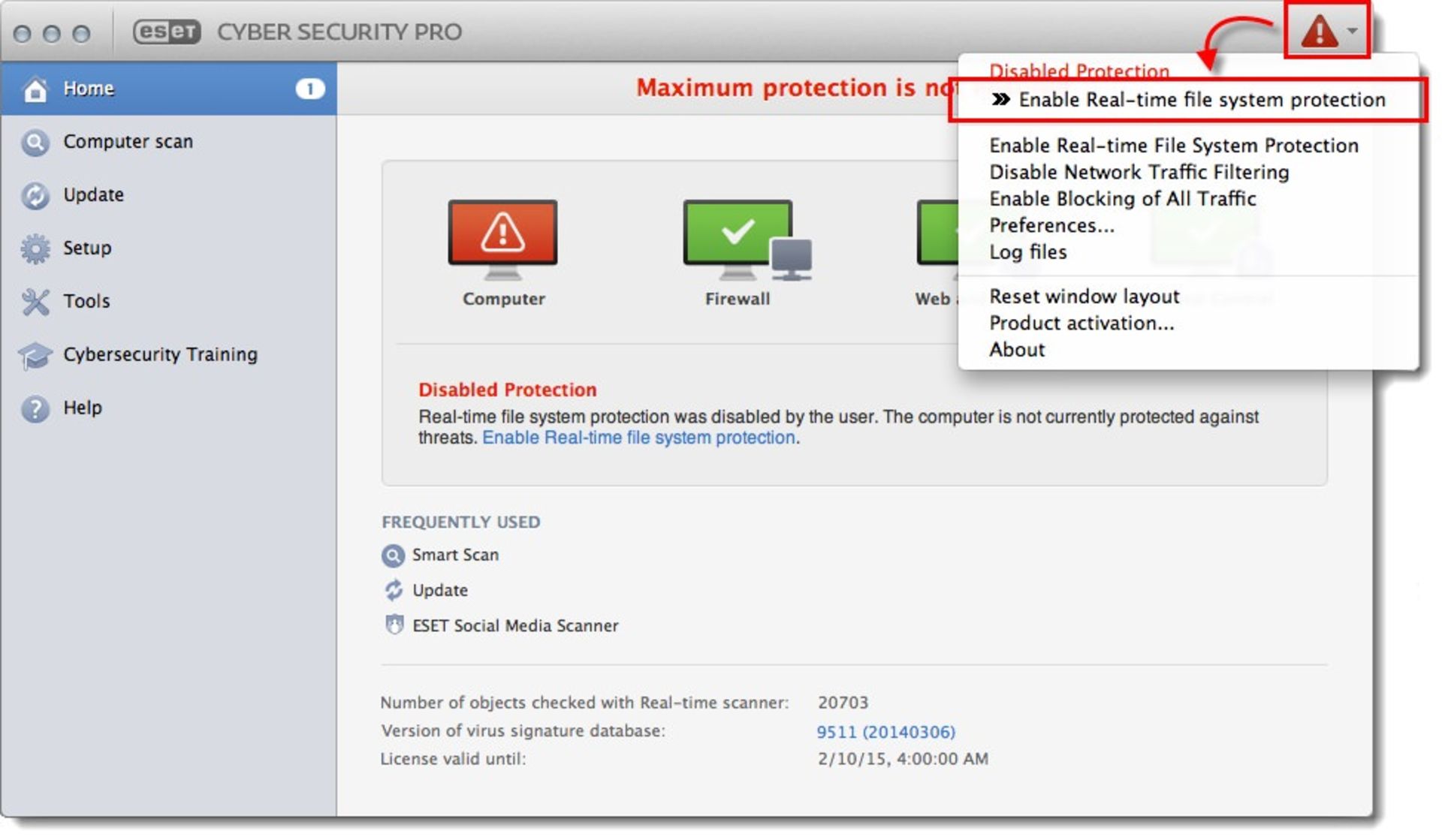Click the Tools wrench icon
The height and width of the screenshot is (840, 1442).
pyautogui.click(x=35, y=302)
